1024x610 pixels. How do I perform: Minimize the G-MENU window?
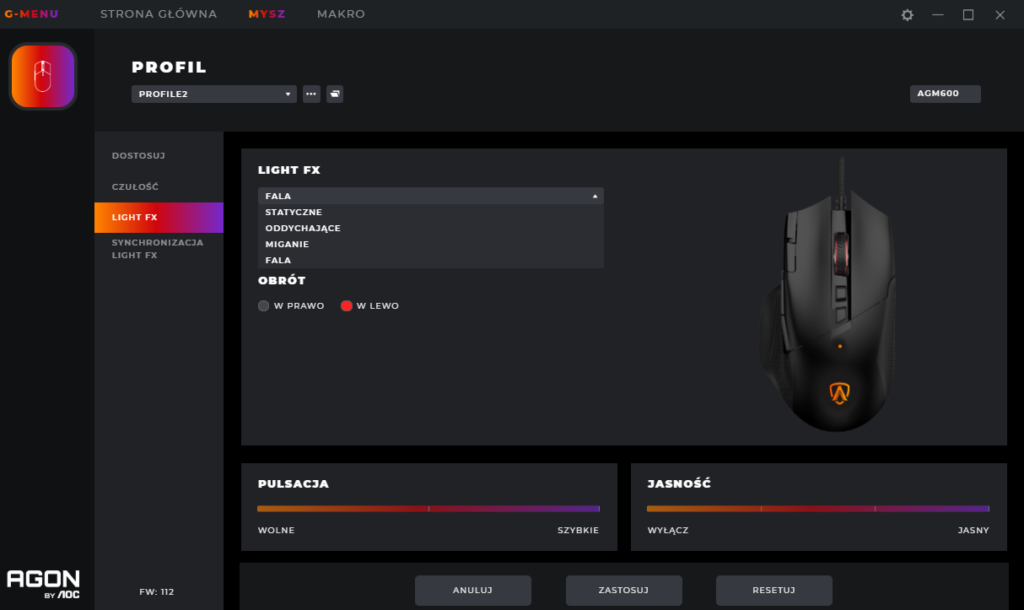pyautogui.click(x=938, y=14)
